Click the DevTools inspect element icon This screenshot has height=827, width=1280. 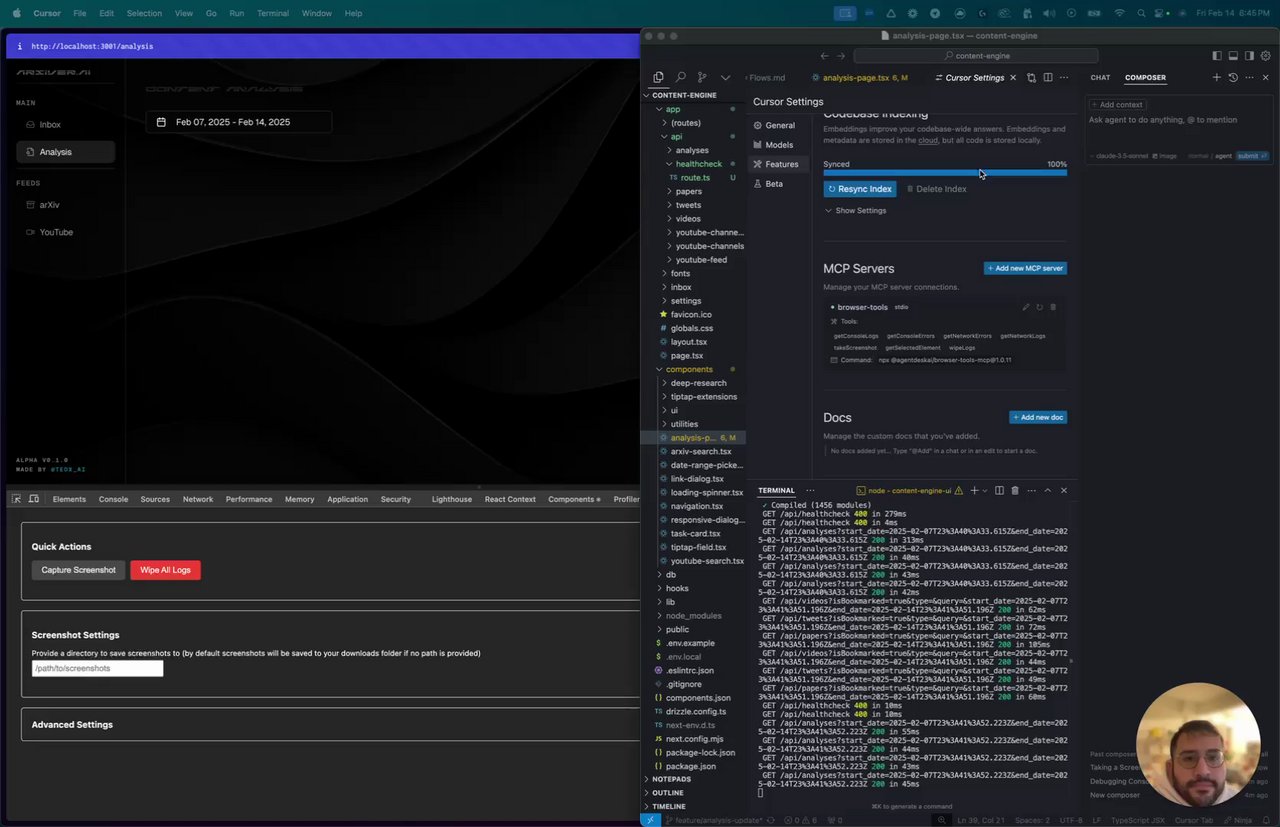point(17,499)
